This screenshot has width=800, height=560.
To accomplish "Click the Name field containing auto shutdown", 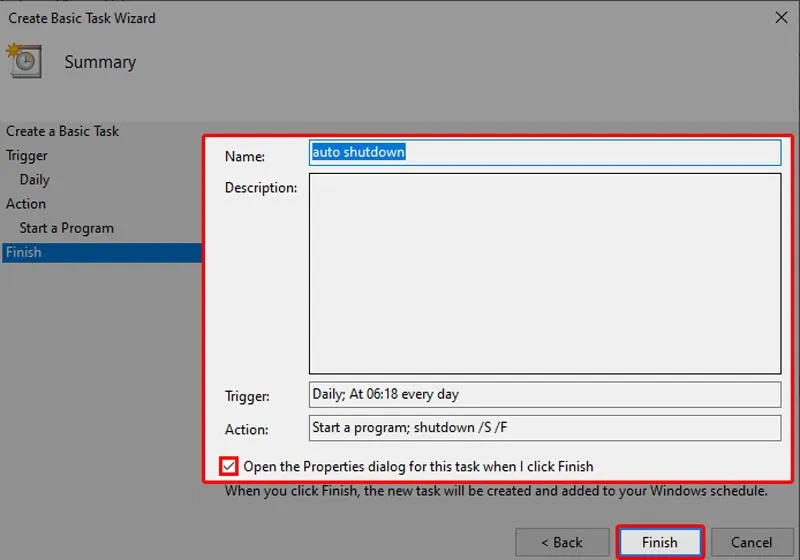I will pos(544,152).
